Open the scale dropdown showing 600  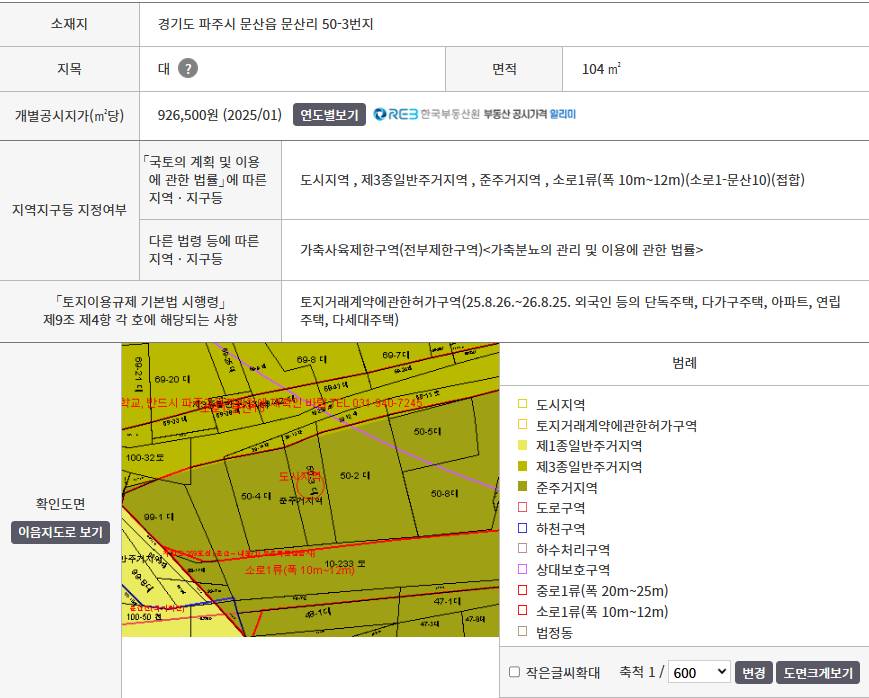click(x=699, y=672)
